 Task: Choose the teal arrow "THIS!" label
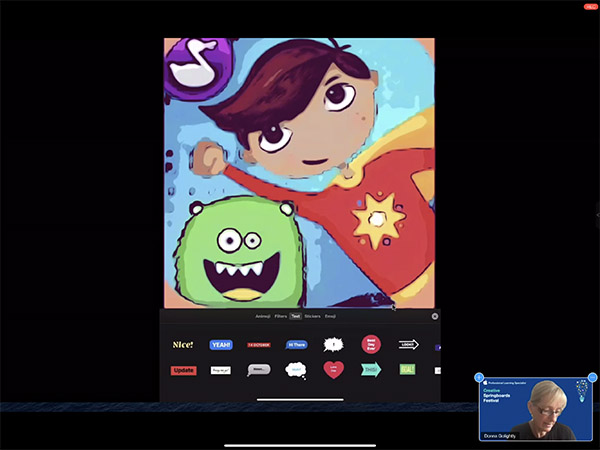tap(371, 370)
